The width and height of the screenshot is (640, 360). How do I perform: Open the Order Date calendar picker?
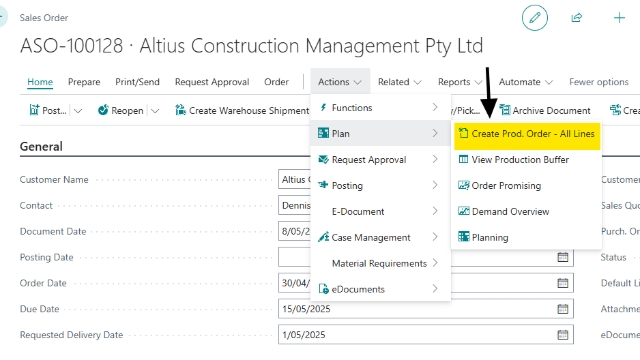point(563,283)
